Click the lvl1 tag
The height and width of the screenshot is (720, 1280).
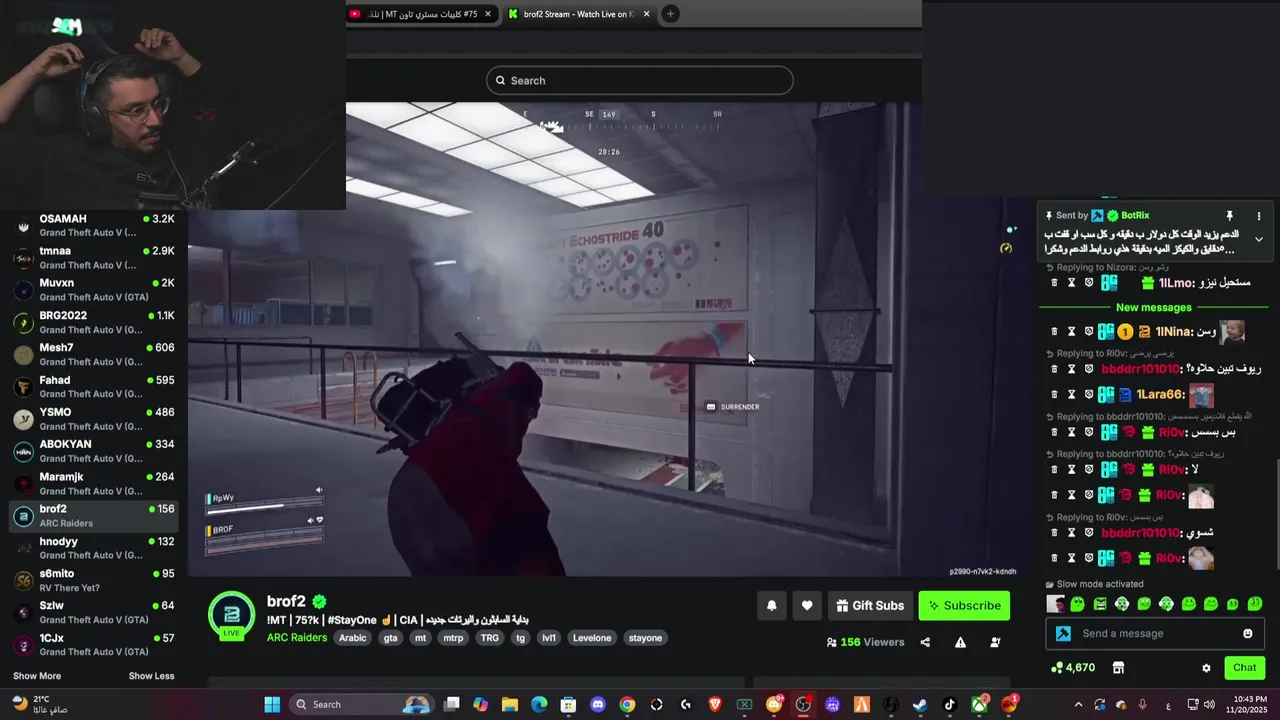tap(549, 638)
